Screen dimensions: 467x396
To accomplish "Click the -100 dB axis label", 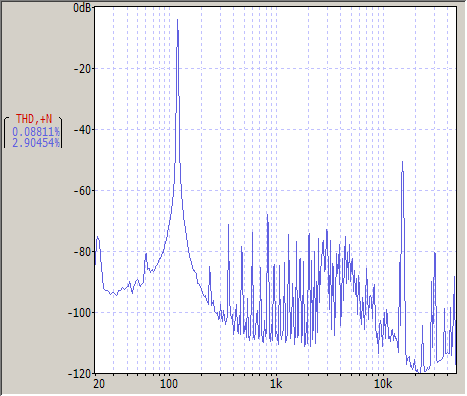I will click(x=79, y=313).
